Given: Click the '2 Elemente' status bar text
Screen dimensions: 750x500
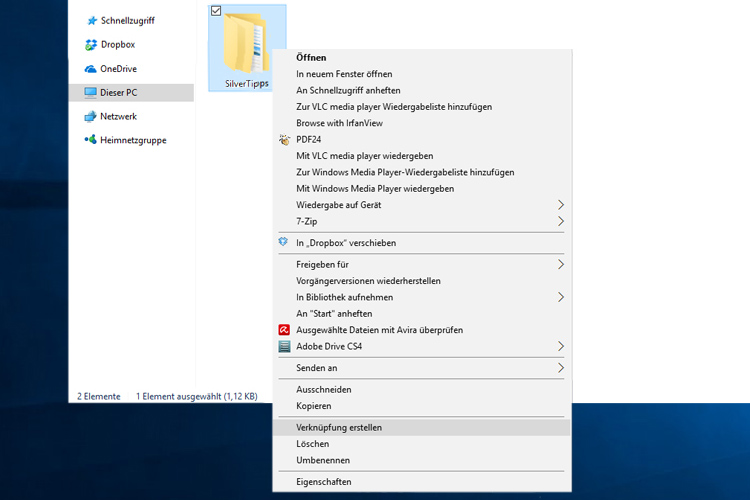Looking at the screenshot, I should pos(99,396).
